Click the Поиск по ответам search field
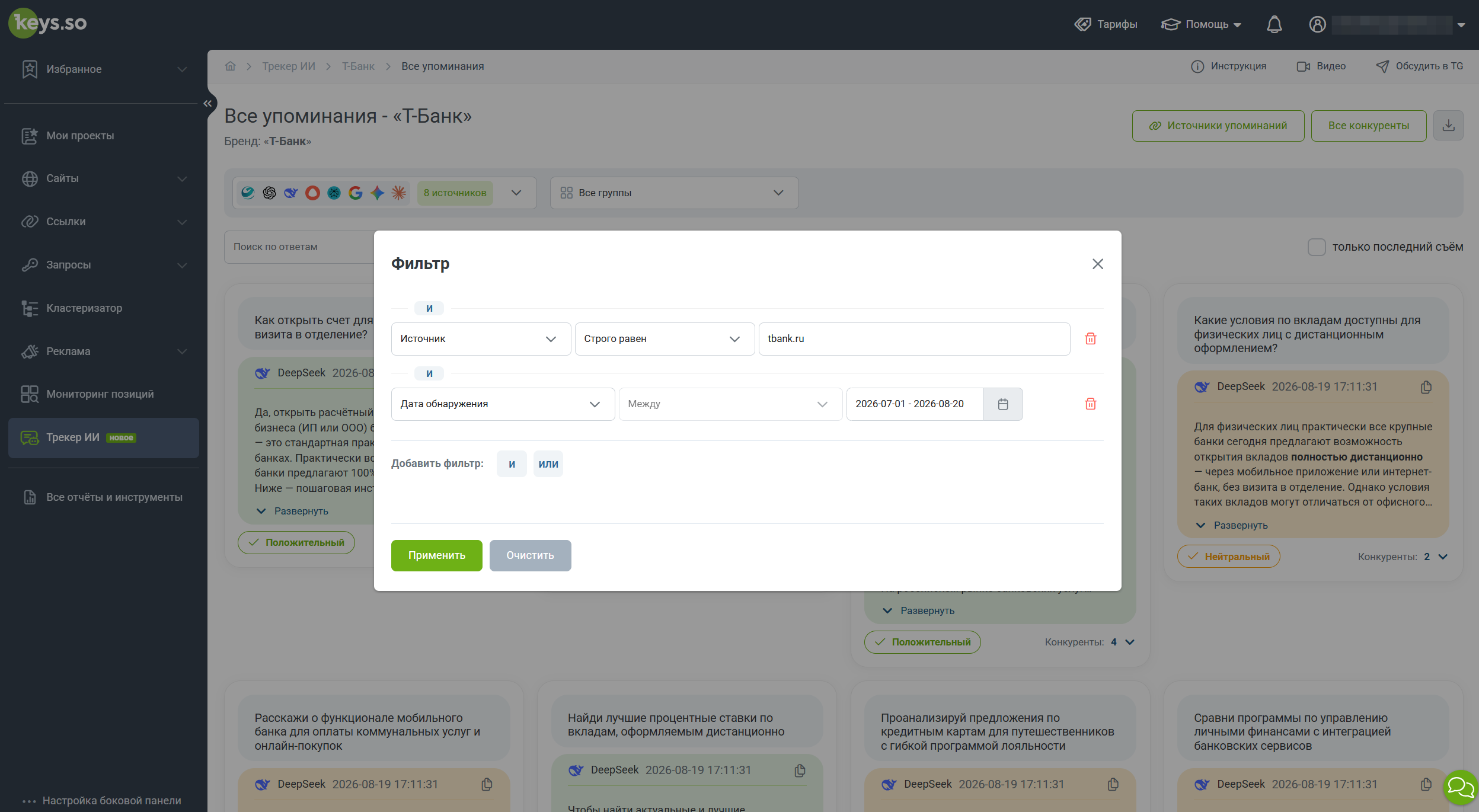Screen dimensions: 1479x812 coord(299,247)
